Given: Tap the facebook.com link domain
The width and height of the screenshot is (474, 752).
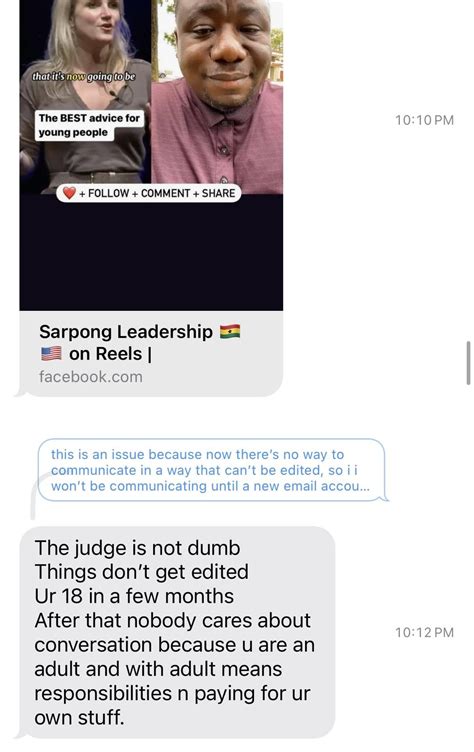Looking at the screenshot, I should tap(91, 376).
